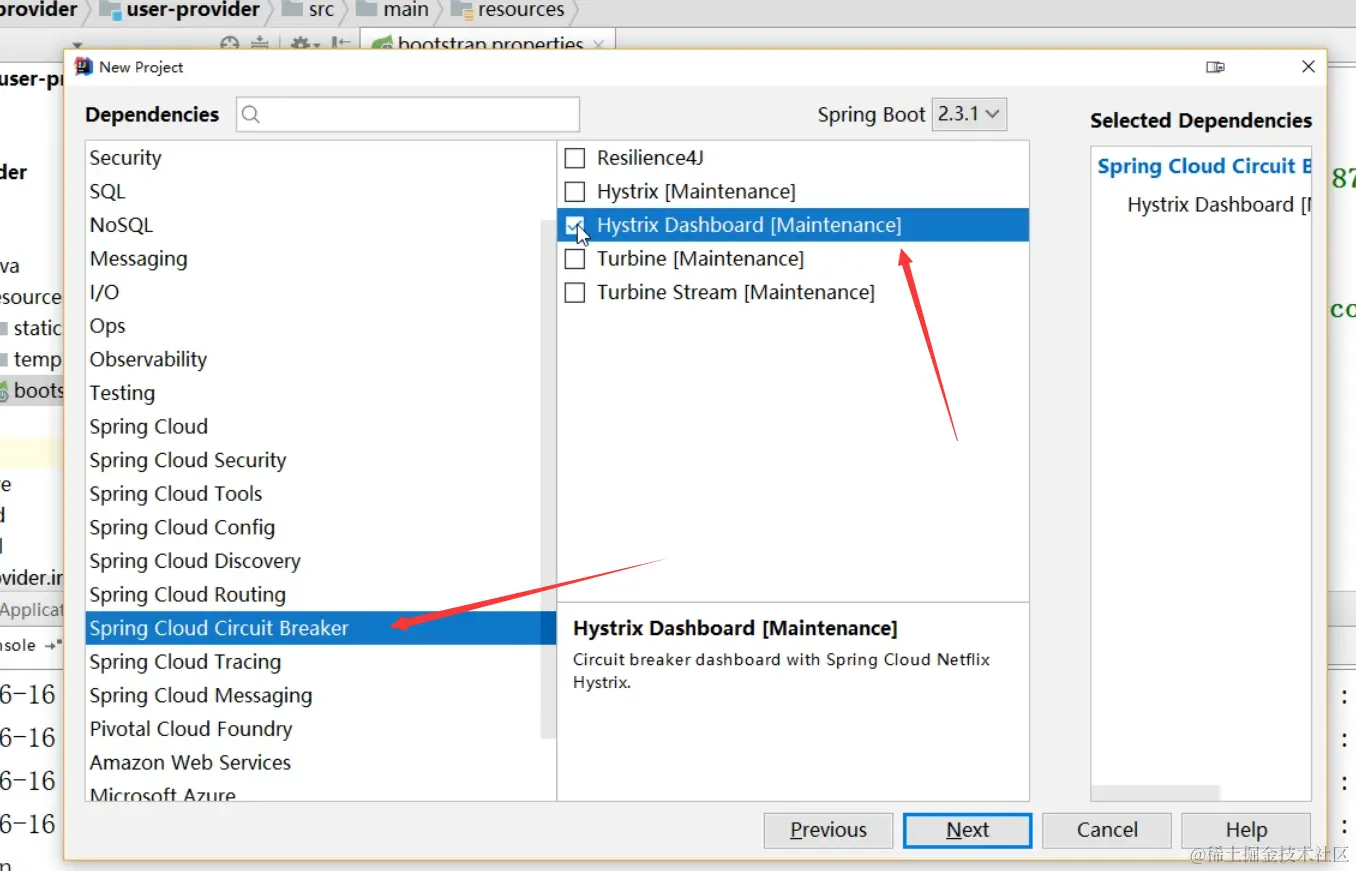1356x871 pixels.
Task: Click the hide panel icon in project toolbar
Action: [x=341, y=44]
